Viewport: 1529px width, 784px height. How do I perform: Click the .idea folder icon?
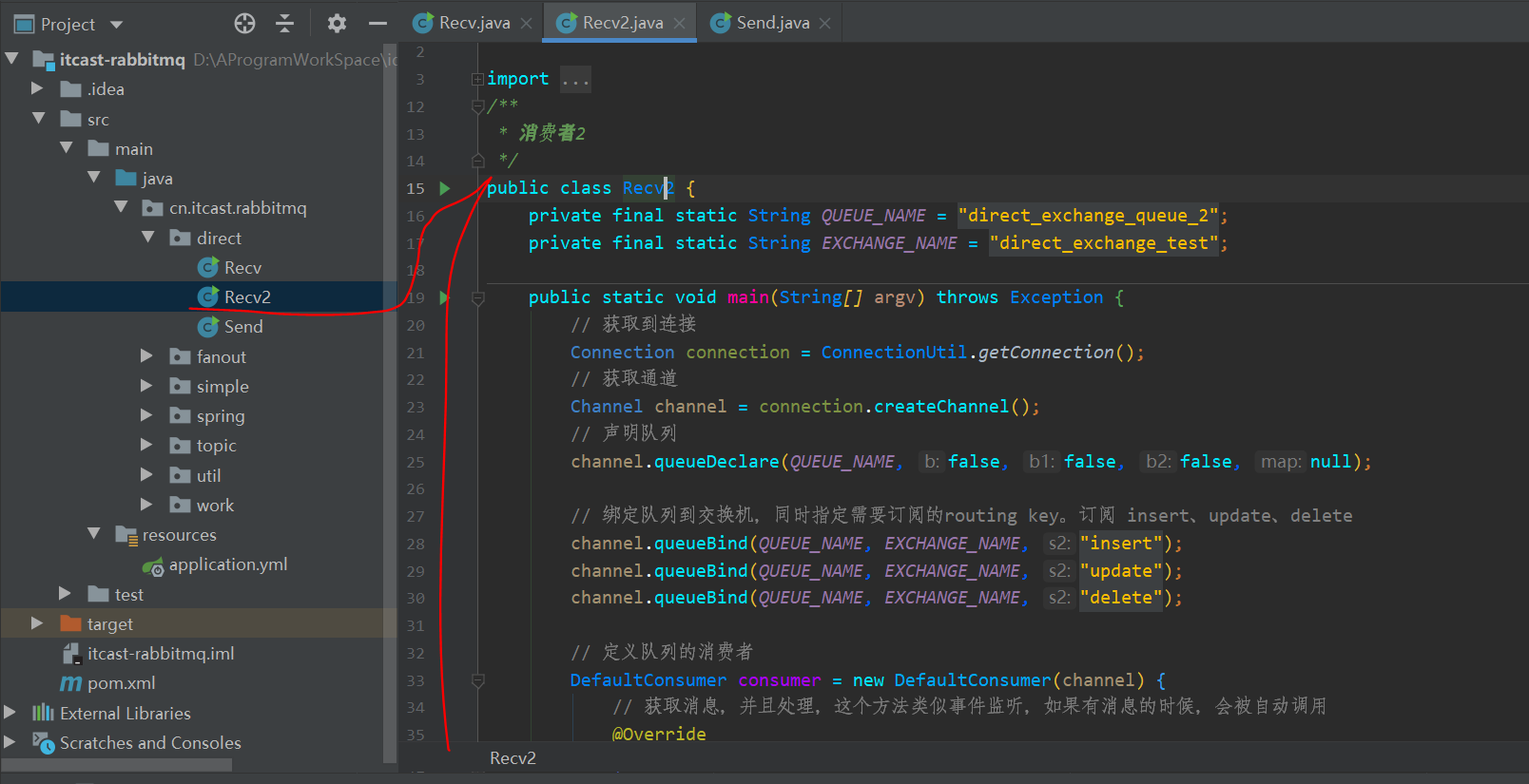click(x=71, y=89)
